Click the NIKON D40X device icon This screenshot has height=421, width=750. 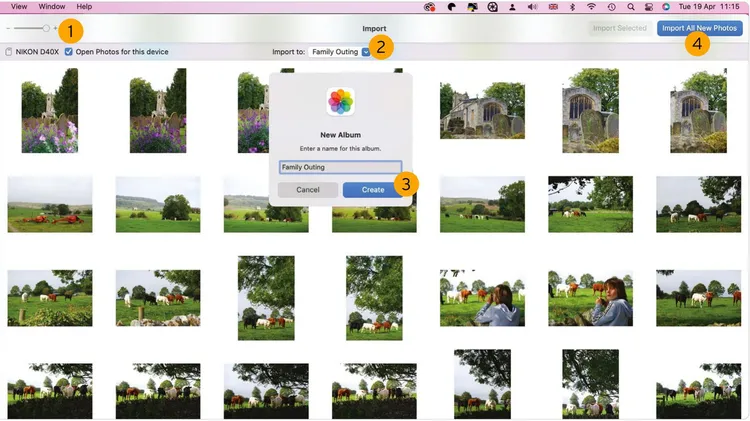pyautogui.click(x=9, y=51)
